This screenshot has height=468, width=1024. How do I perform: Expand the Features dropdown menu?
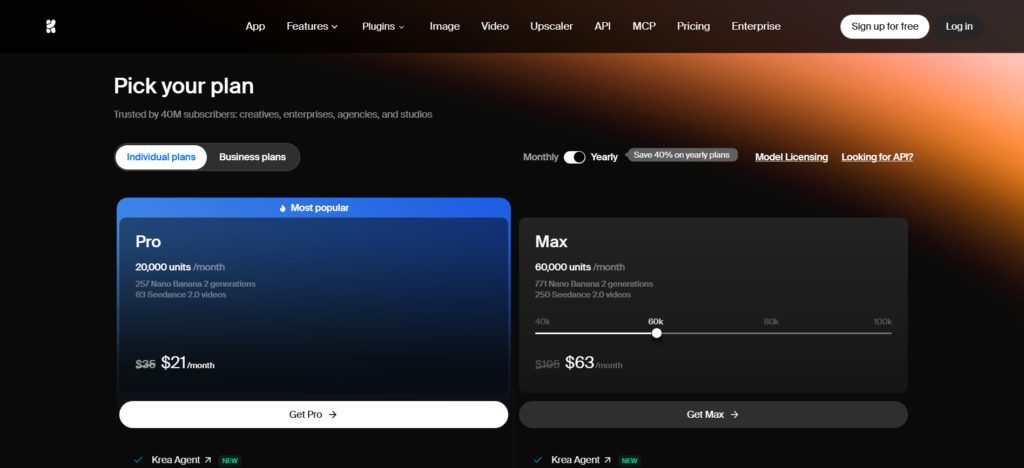click(312, 27)
